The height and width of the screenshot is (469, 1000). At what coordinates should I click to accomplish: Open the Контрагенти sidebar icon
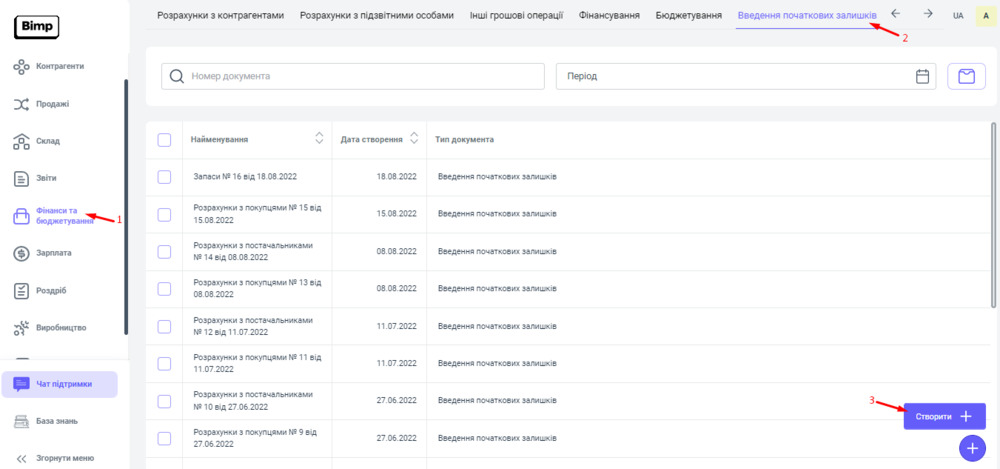[x=22, y=67]
